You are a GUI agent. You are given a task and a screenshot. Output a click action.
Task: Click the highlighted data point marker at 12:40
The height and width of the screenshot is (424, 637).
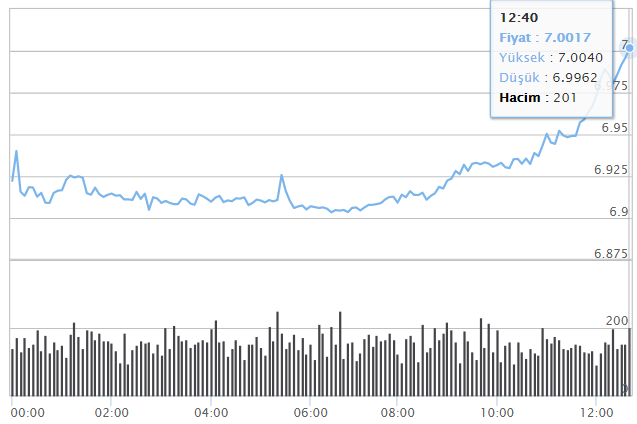pyautogui.click(x=629, y=47)
